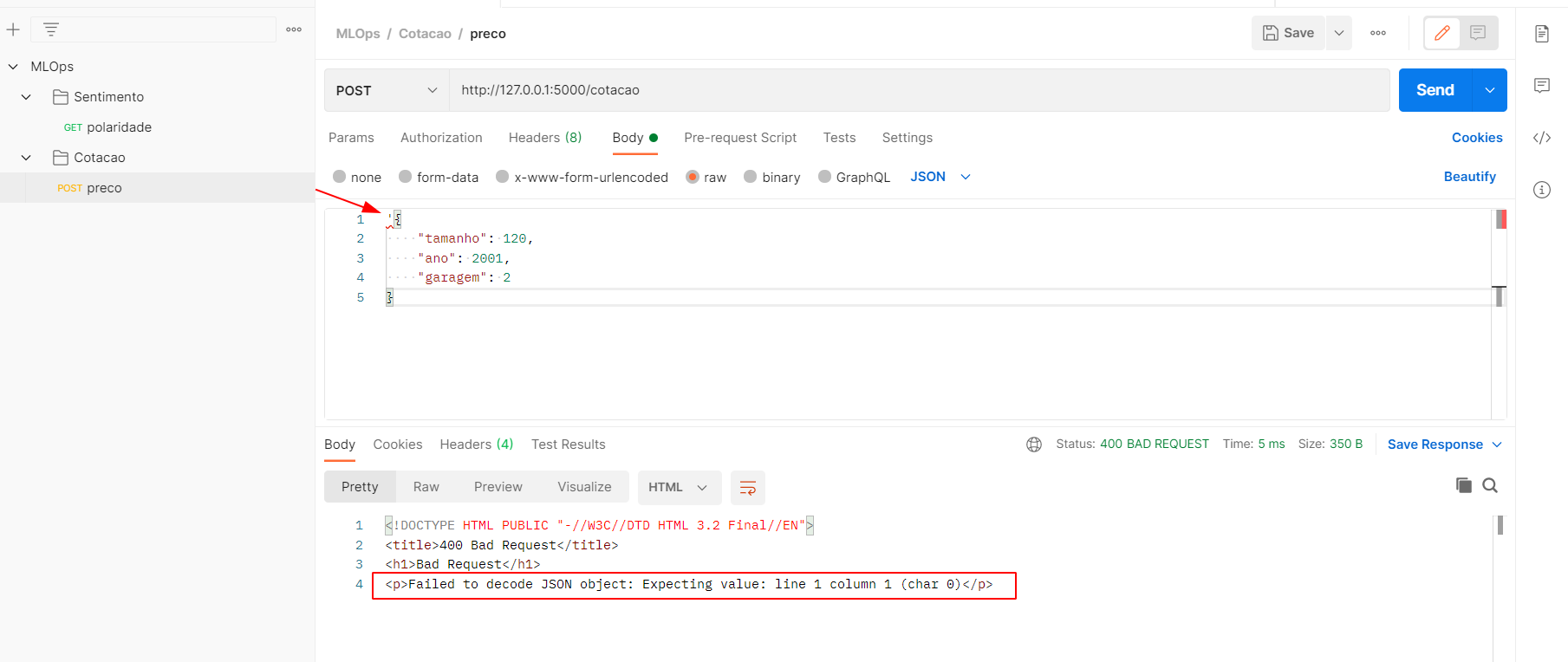Screen dimensions: 1568x662
Task: Open code snippet icon in right sidebar
Action: [x=1542, y=138]
